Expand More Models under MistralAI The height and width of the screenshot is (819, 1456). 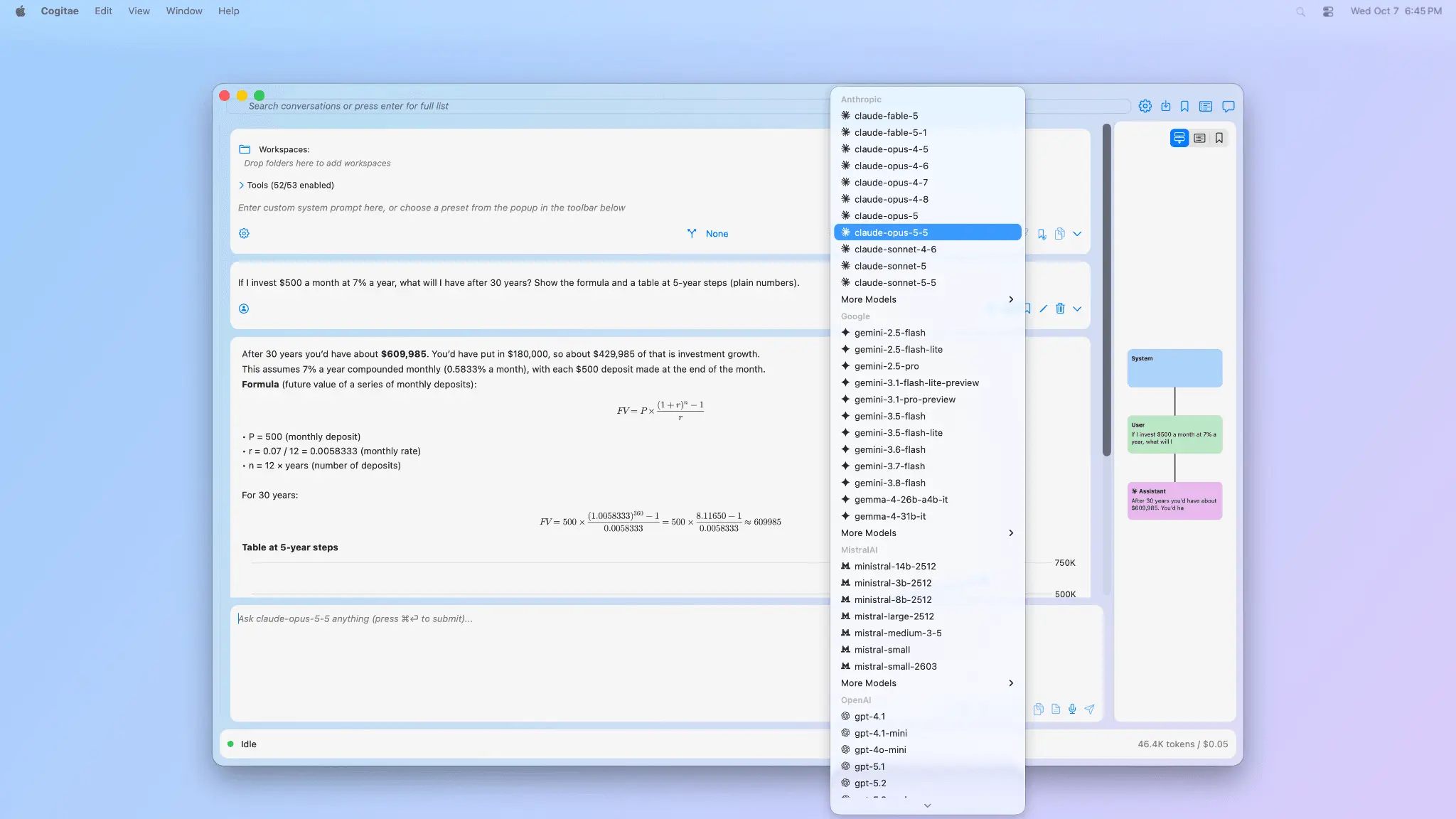pos(927,683)
